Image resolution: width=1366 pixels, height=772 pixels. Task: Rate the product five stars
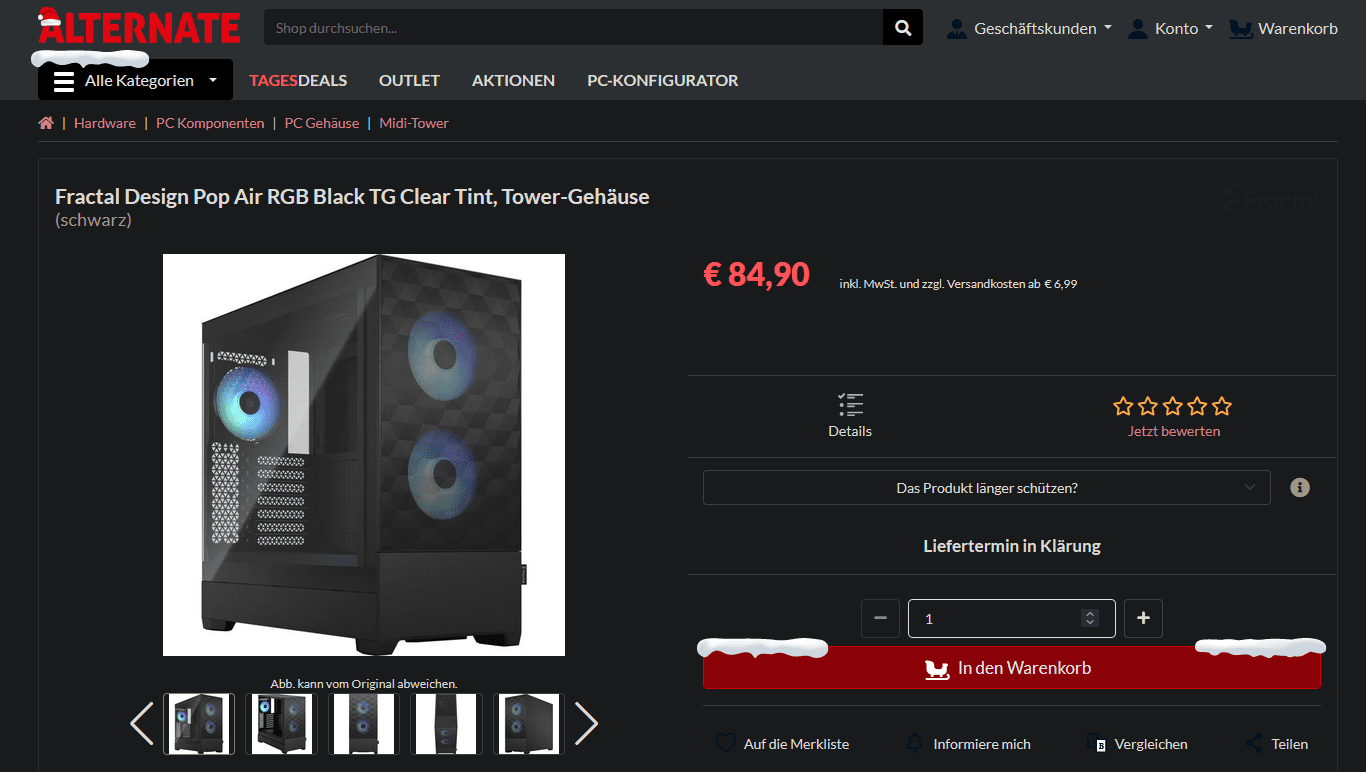[1221, 406]
